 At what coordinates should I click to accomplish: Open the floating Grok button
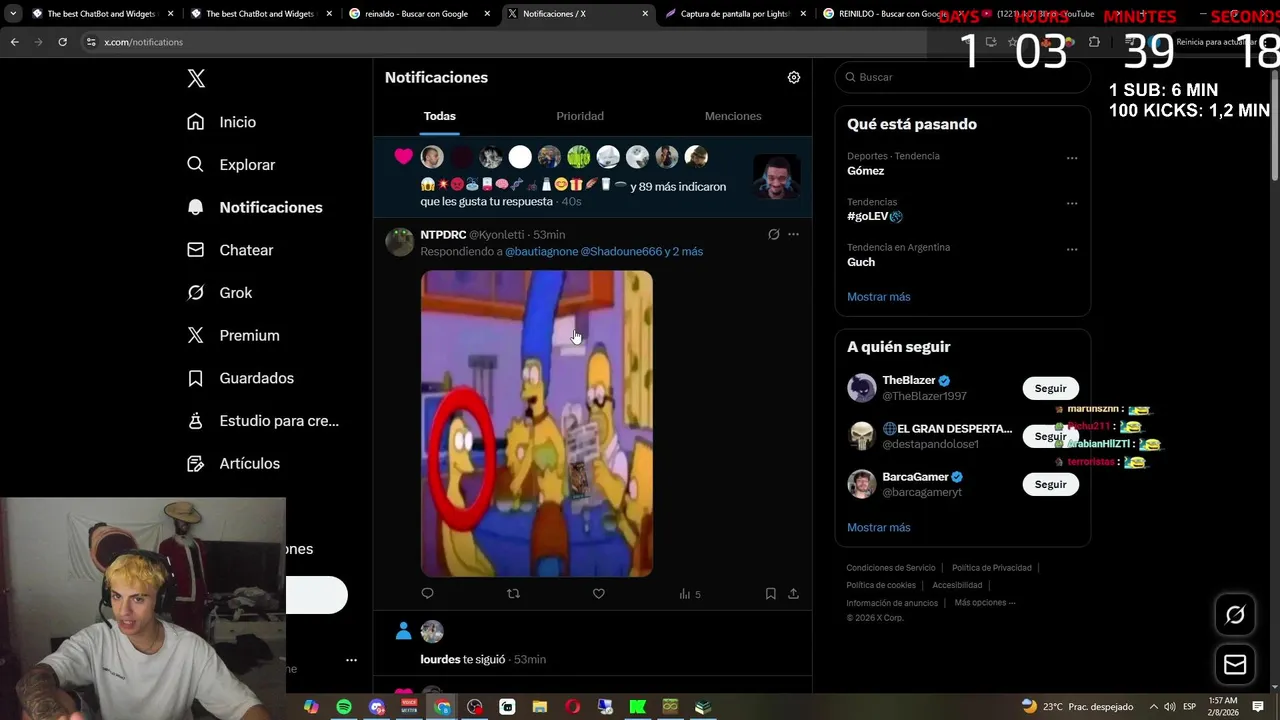[1235, 615]
